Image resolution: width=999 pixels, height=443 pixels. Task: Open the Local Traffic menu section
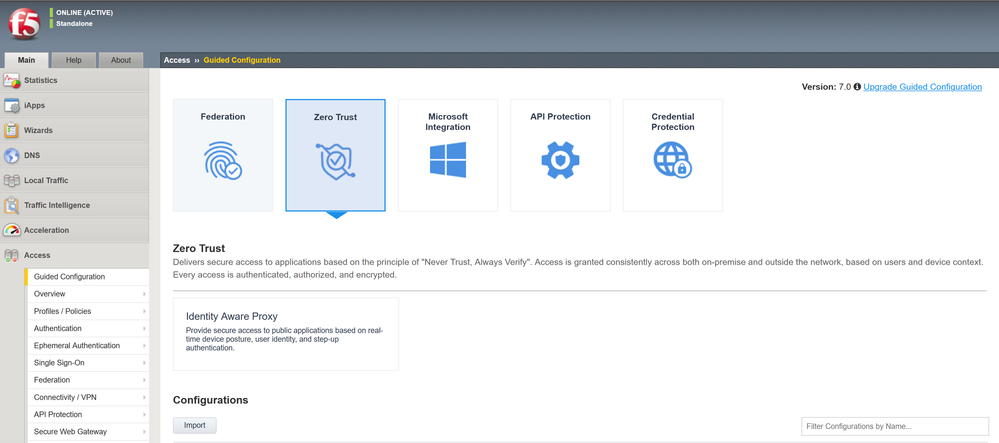tap(75, 180)
